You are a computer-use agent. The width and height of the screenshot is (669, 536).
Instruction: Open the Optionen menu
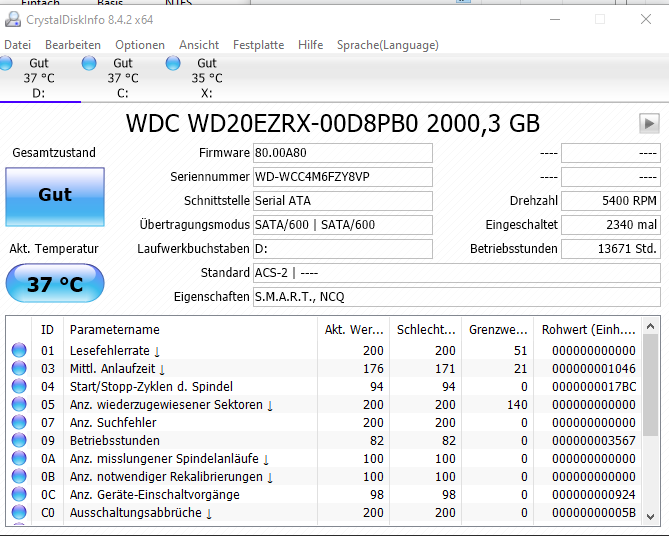(x=140, y=45)
